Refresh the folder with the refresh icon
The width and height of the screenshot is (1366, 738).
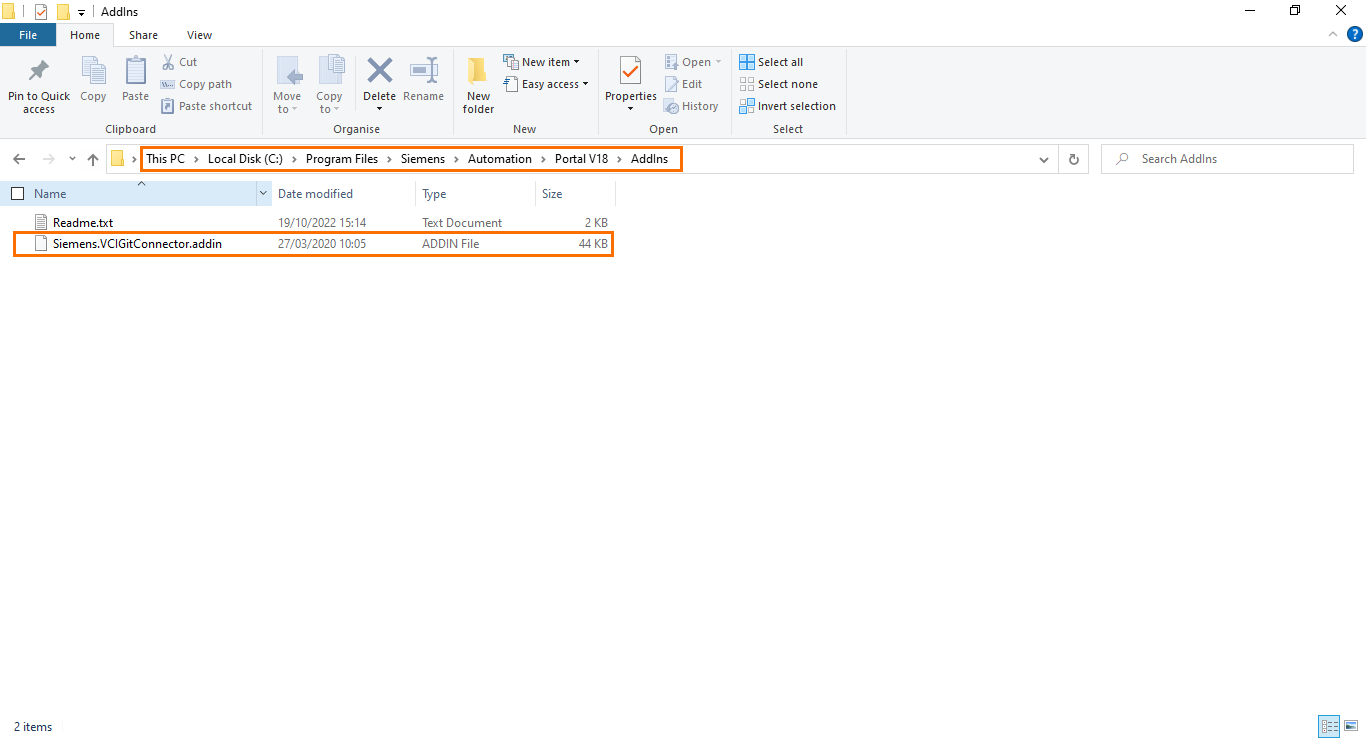coord(1073,158)
